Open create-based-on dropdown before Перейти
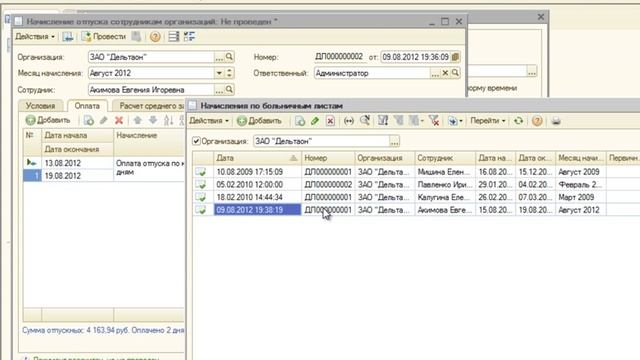640x360 pixels. [455, 121]
